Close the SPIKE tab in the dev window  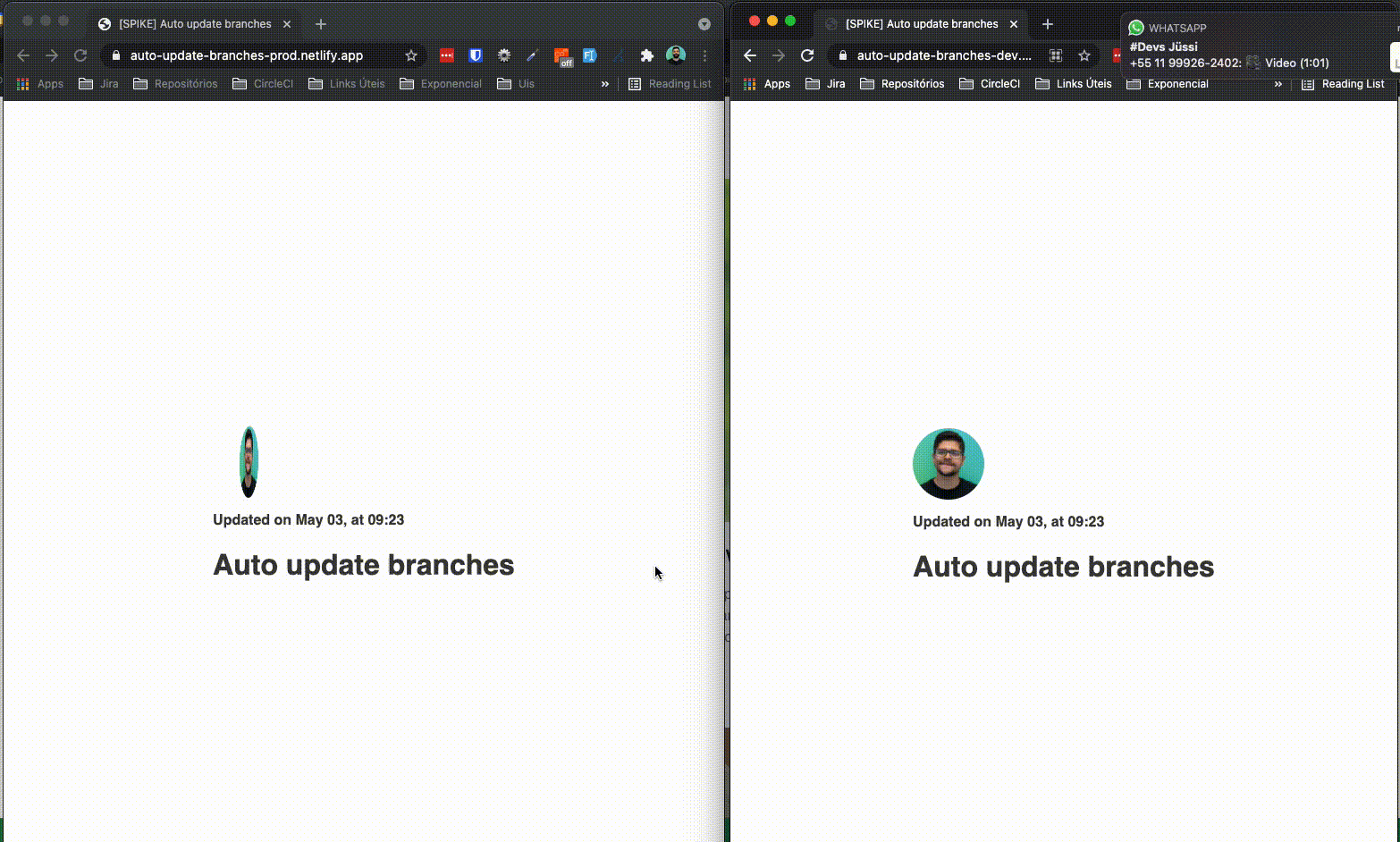pos(1014,24)
